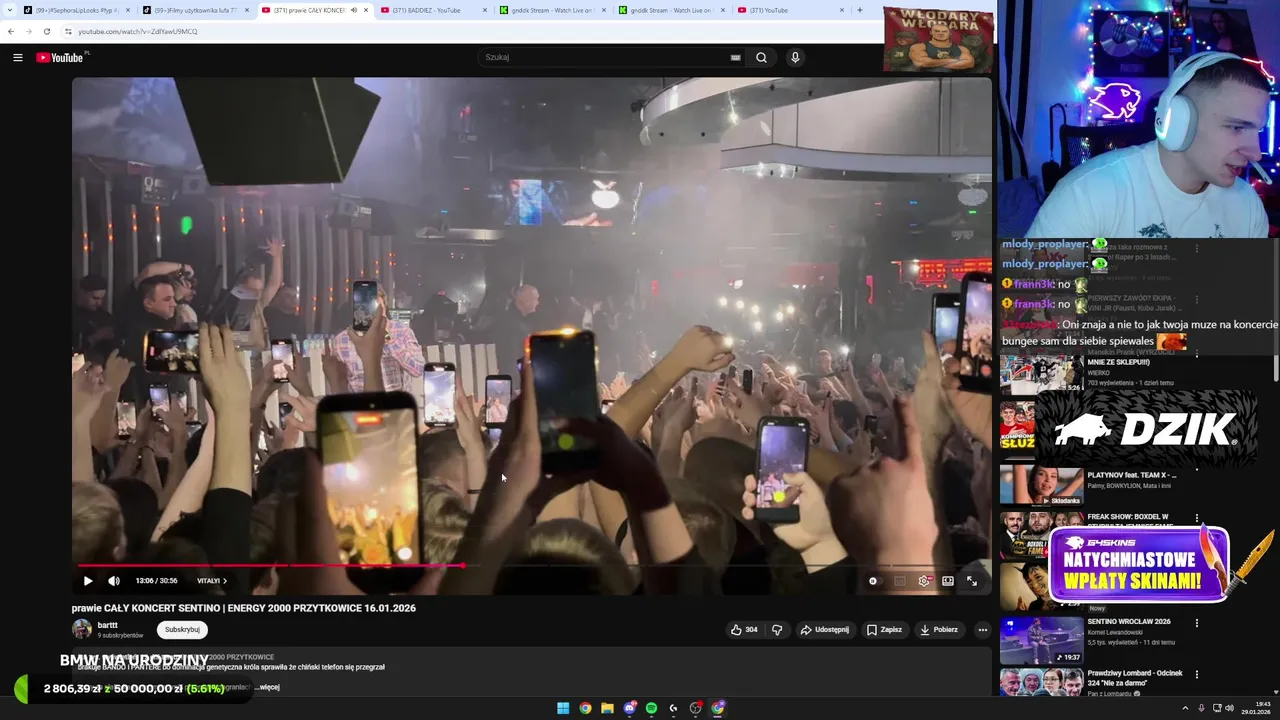Enter fullscreen mode for the video
Viewport: 1280px width, 720px height.
972,581
